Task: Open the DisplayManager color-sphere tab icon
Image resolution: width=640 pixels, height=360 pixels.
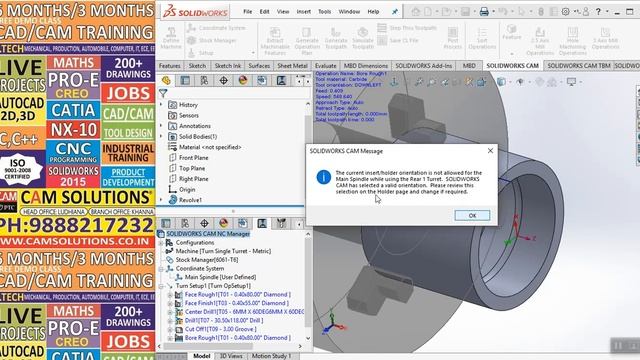Action: click(x=242, y=80)
